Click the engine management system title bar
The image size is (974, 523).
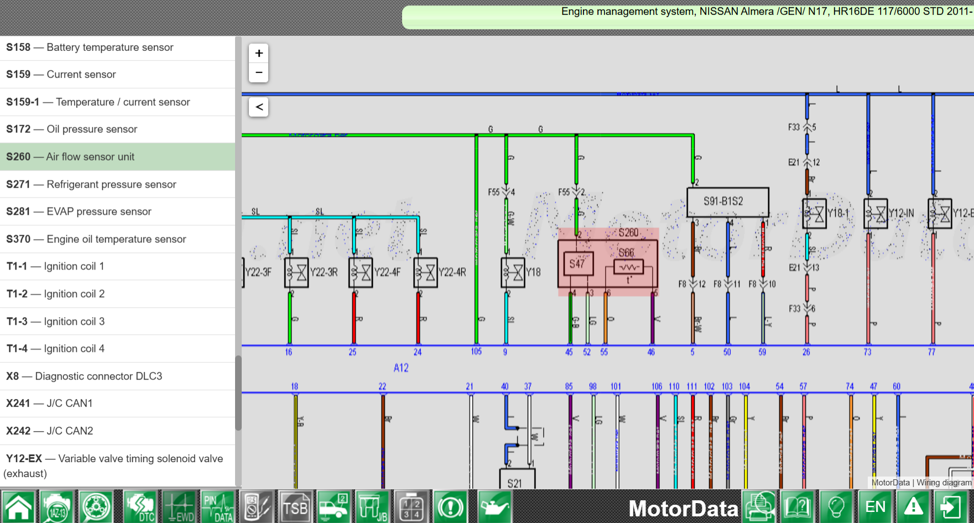(688, 17)
